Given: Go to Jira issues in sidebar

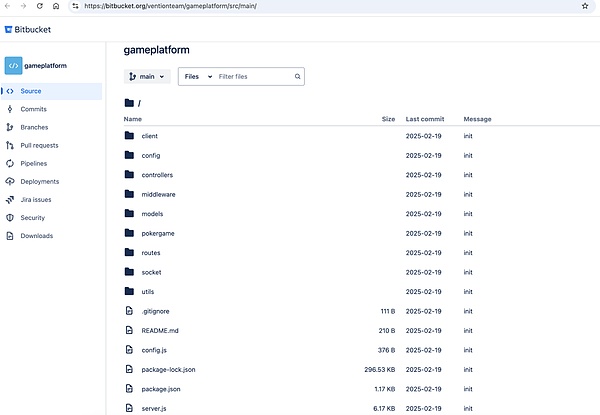Looking at the screenshot, I should (36, 199).
